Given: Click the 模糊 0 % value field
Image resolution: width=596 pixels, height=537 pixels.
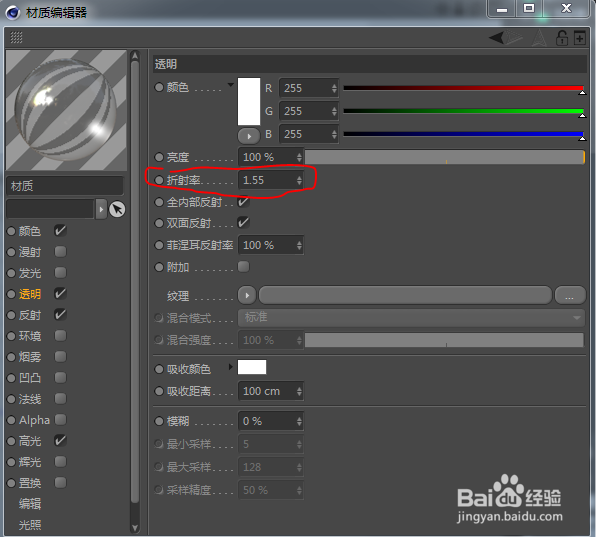Looking at the screenshot, I should [271, 421].
